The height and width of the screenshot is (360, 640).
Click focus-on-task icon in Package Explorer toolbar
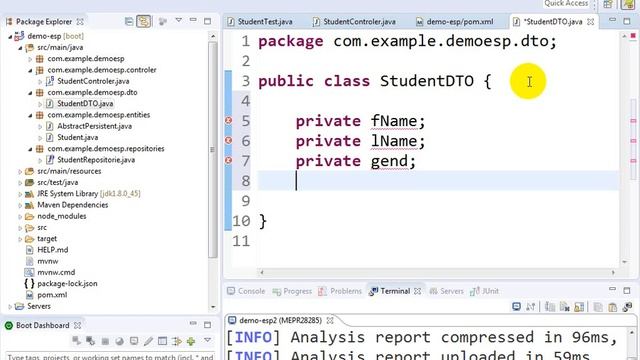(162, 21)
